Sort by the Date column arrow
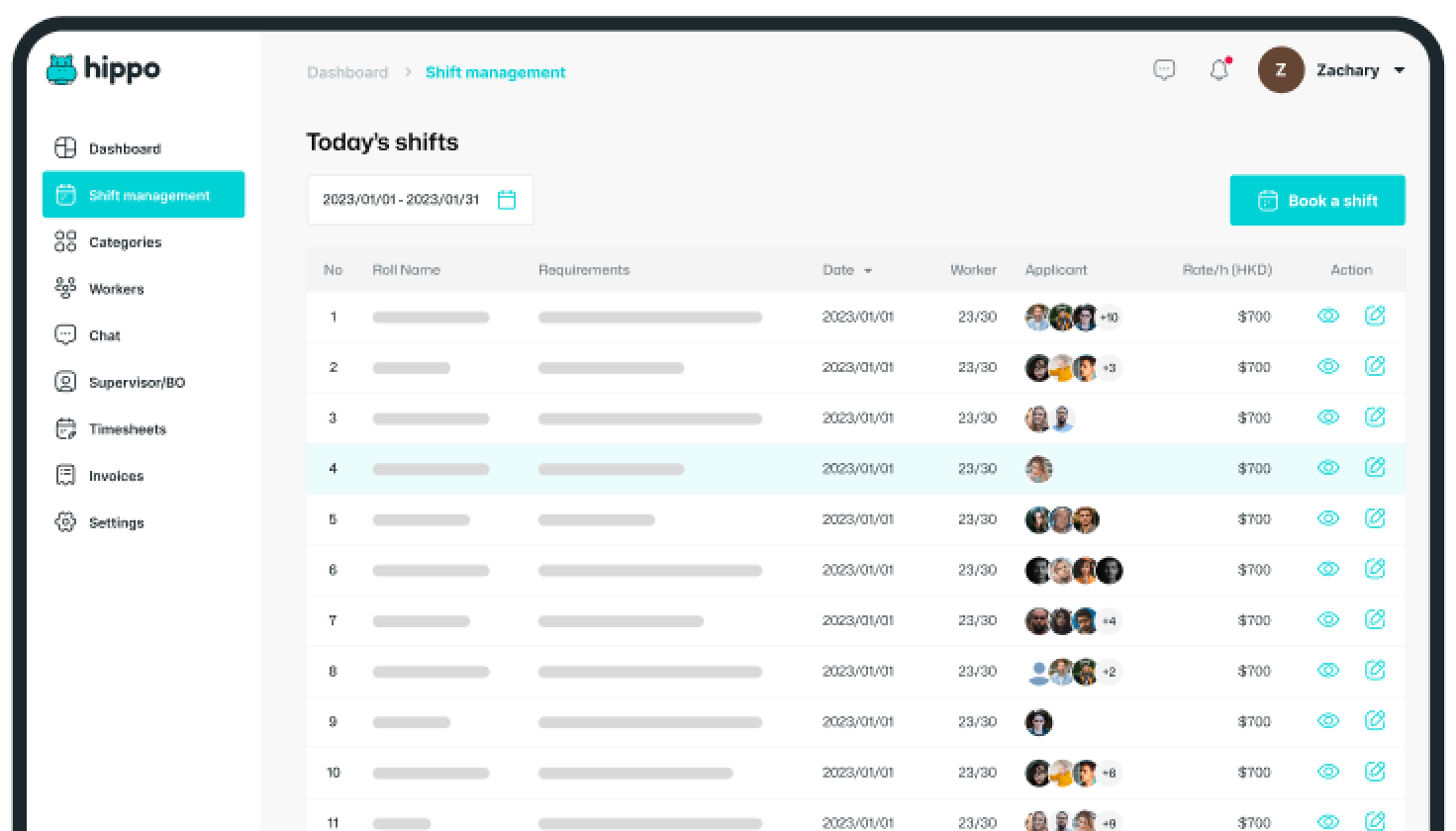 click(x=868, y=270)
